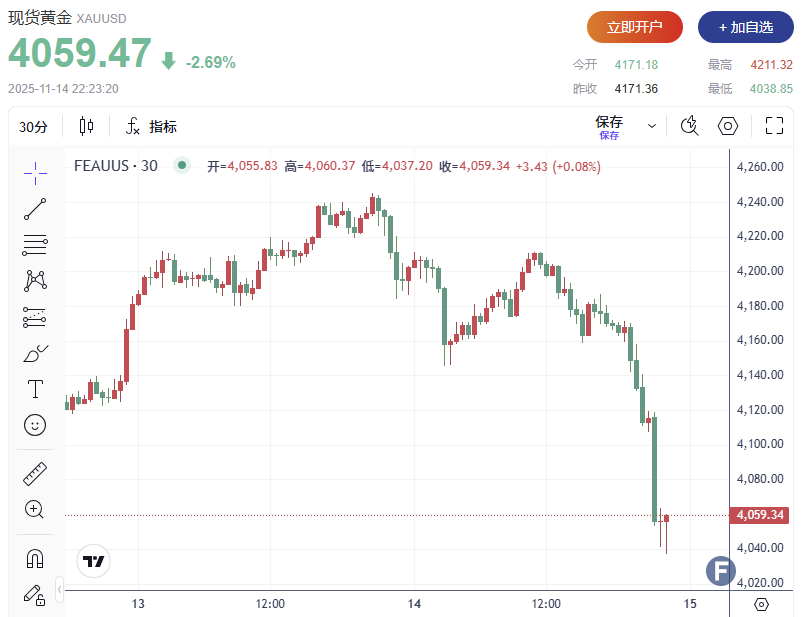Toggle the FEAUS series visibility dot
Screen dimensions: 803x617
(x=181, y=166)
